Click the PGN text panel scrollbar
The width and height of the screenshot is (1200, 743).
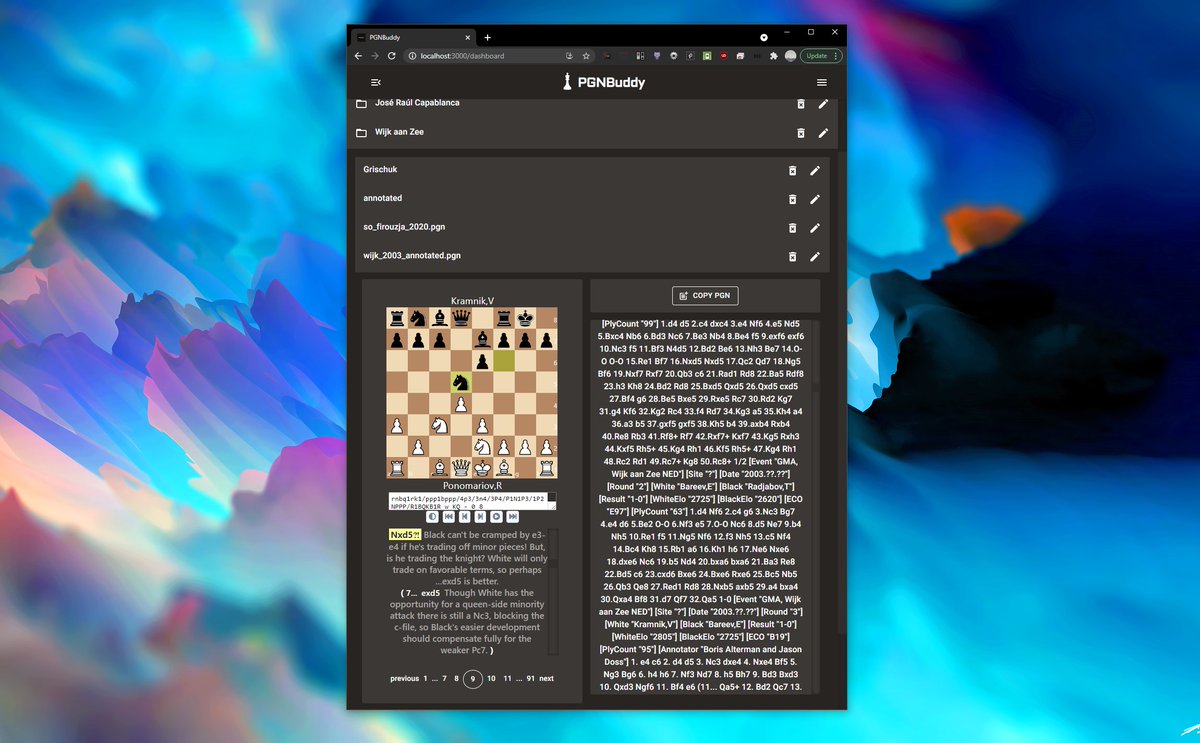pos(815,505)
